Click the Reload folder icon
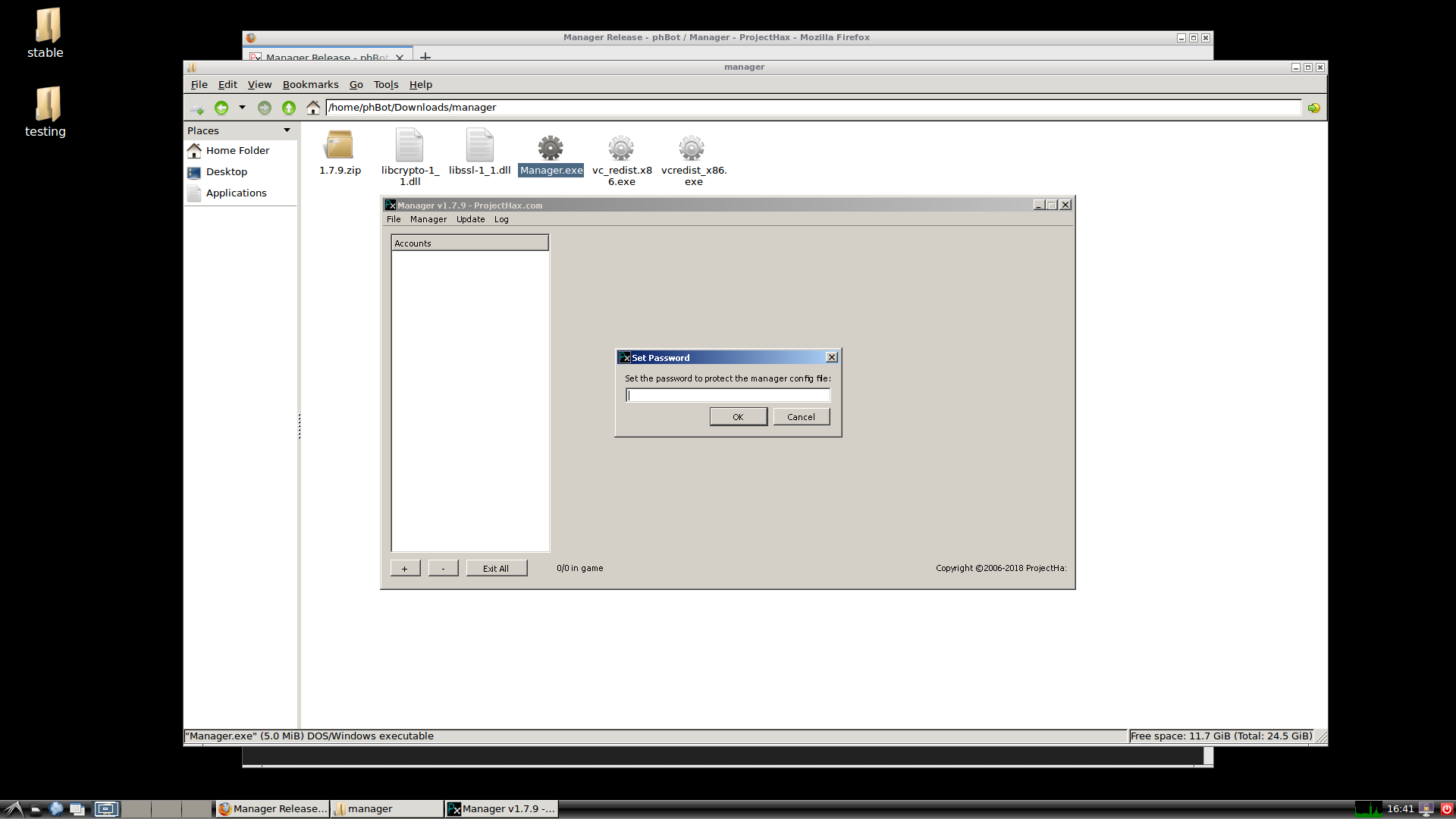The image size is (1456, 819). (x=264, y=108)
